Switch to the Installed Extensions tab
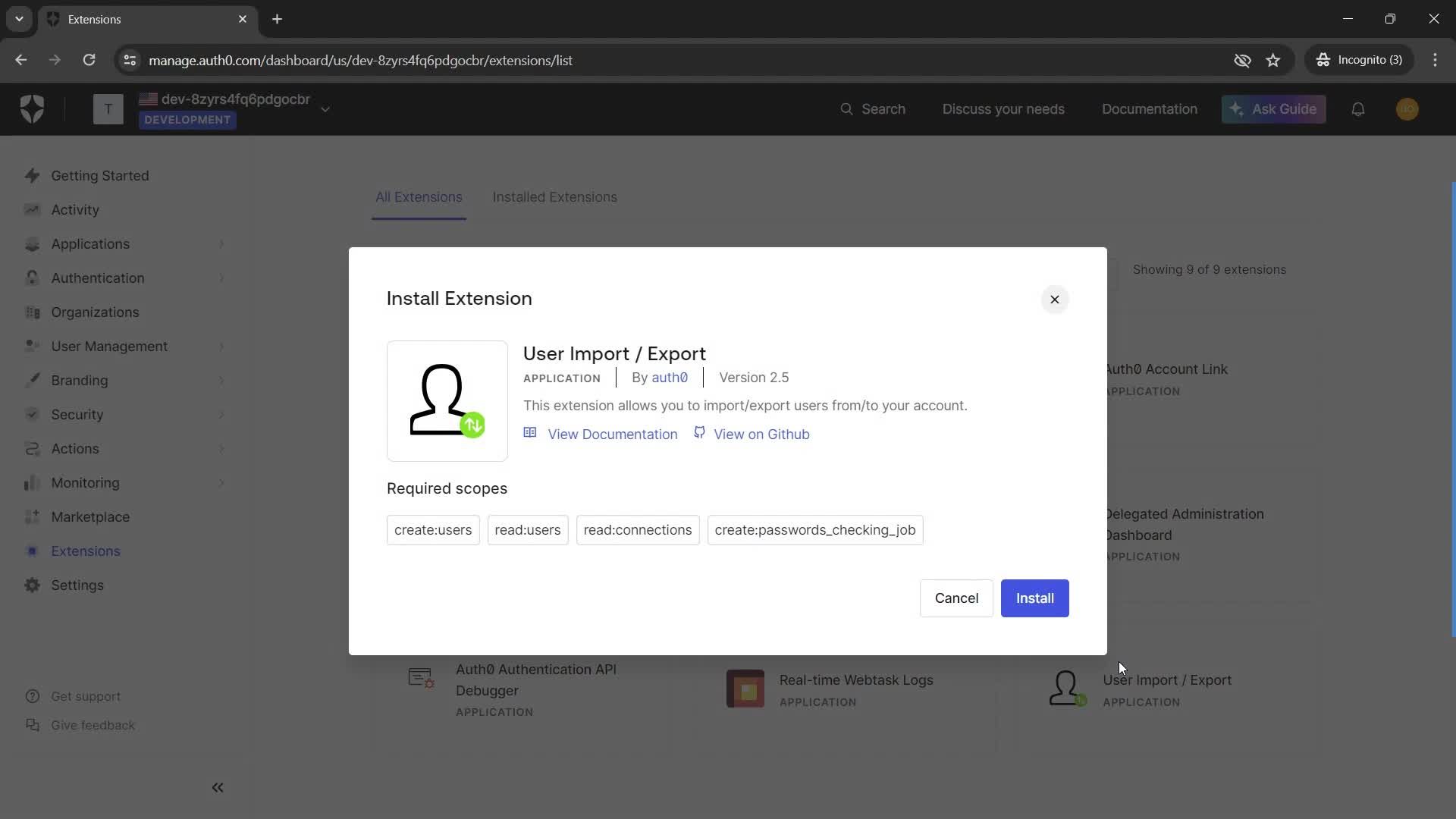The height and width of the screenshot is (819, 1456). tap(554, 197)
